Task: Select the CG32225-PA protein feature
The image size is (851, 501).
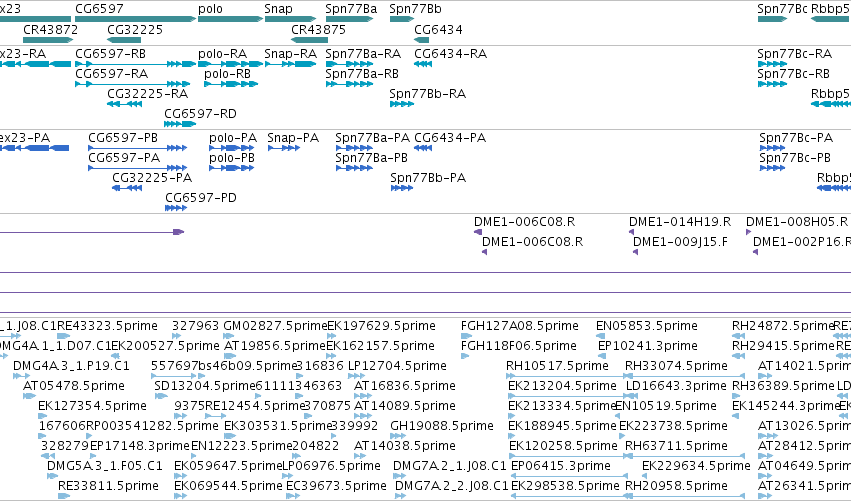Action: pos(127,188)
